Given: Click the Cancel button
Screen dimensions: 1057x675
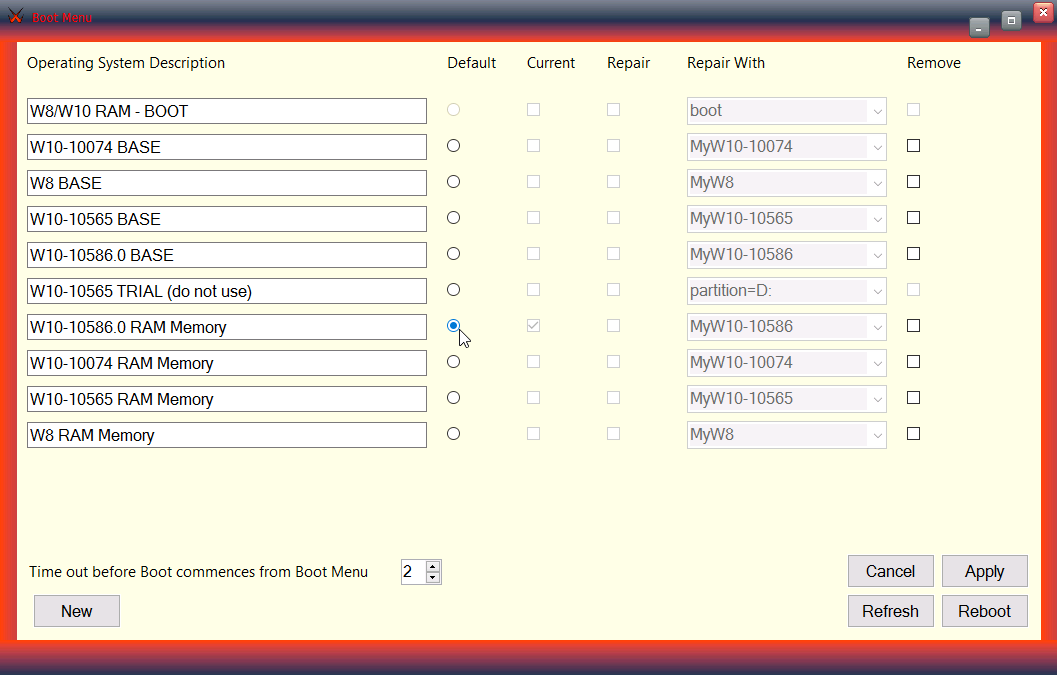Looking at the screenshot, I should click(890, 571).
